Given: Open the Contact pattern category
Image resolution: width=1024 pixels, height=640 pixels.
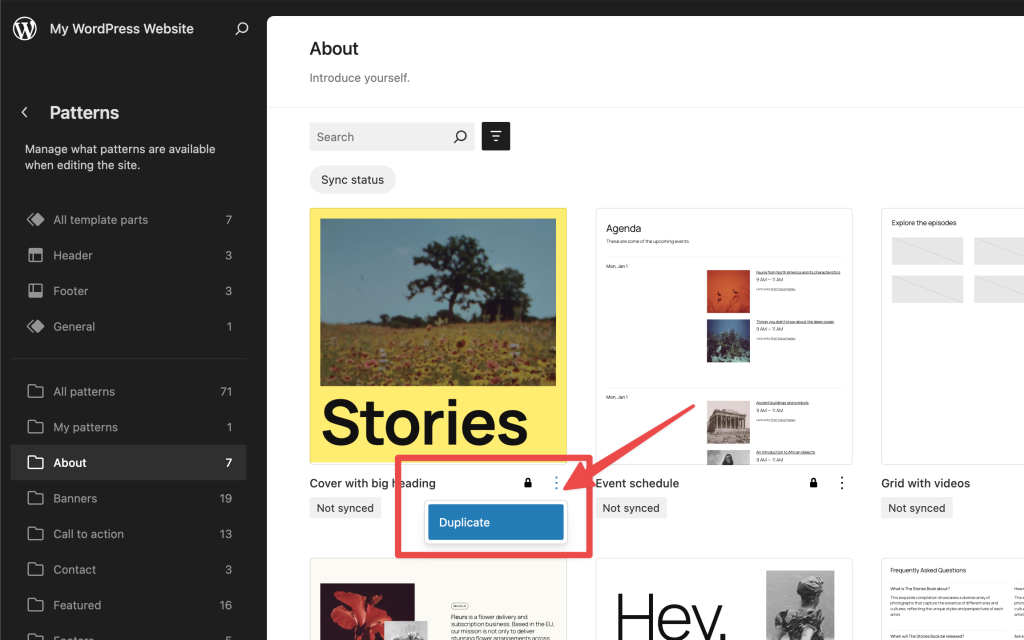Looking at the screenshot, I should 74,569.
